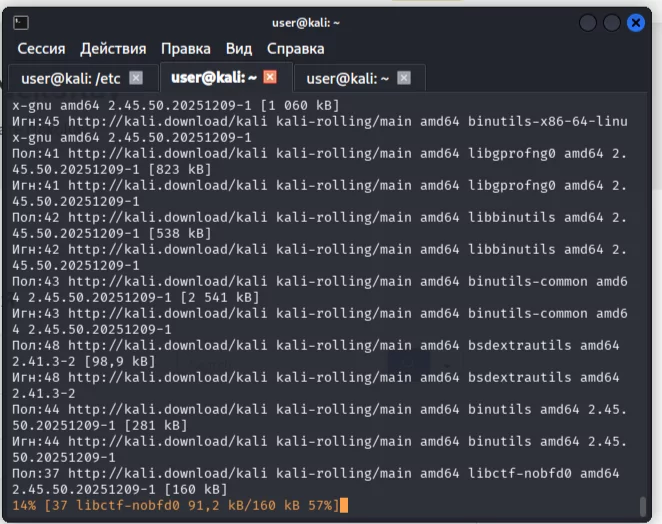Click the terminal icon in the title bar
This screenshot has width=662, height=524.
(x=21, y=22)
